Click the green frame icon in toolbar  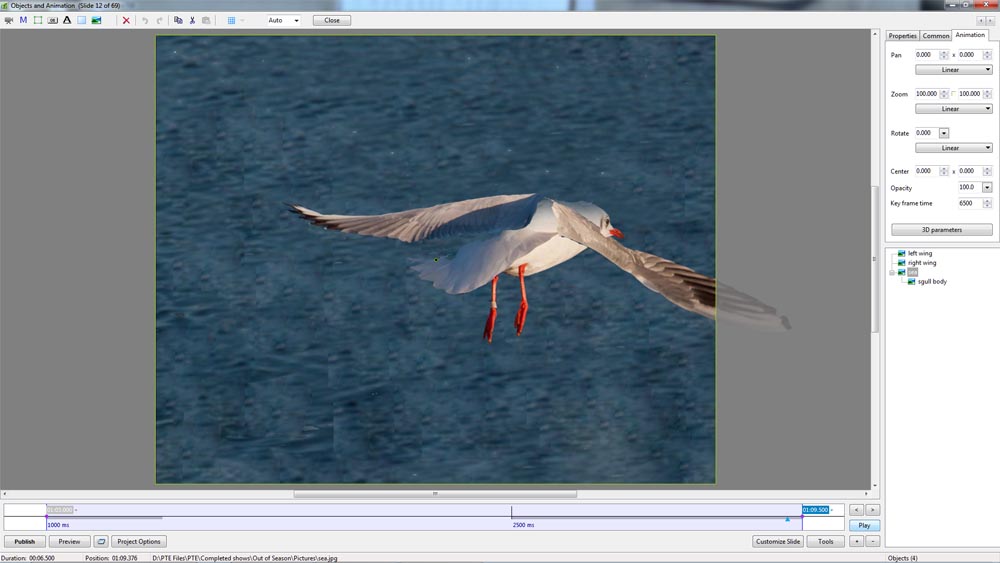click(38, 20)
